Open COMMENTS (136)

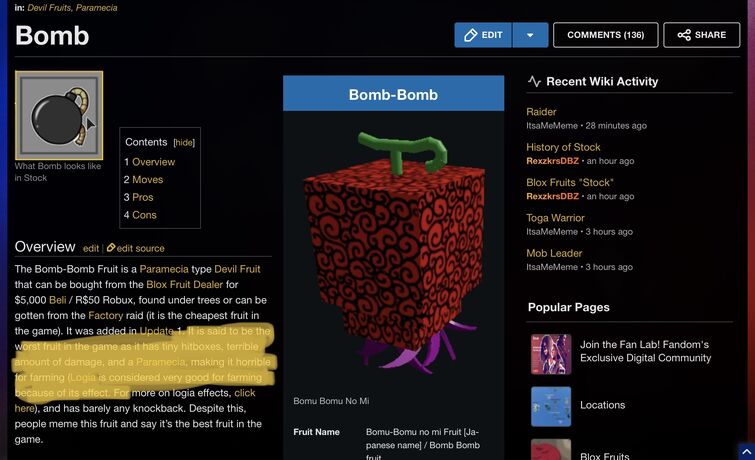coord(605,35)
